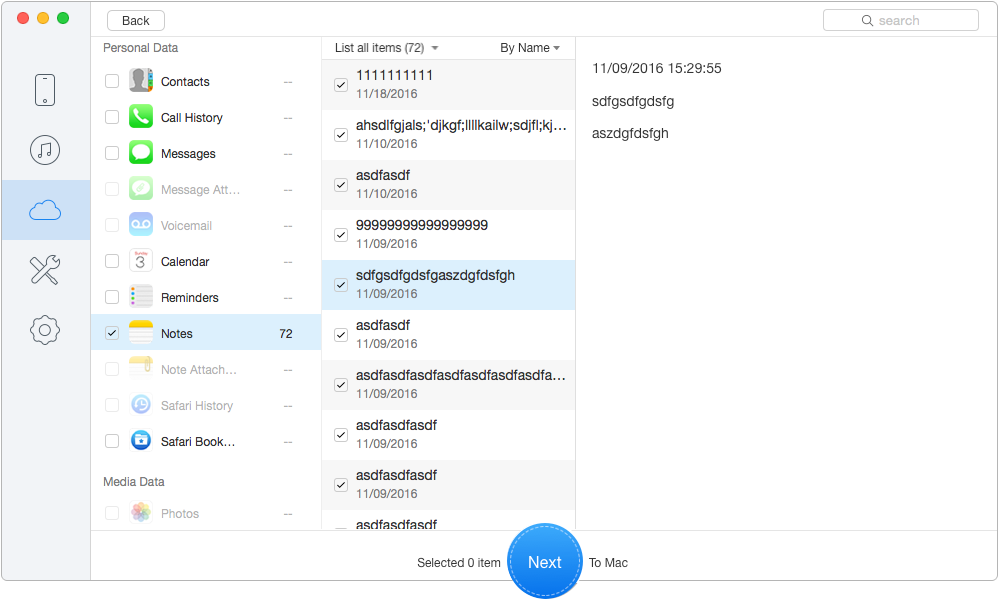Screen dimensions: 1000x608
Task: Click the yellow Notes icon
Action: [x=141, y=332]
